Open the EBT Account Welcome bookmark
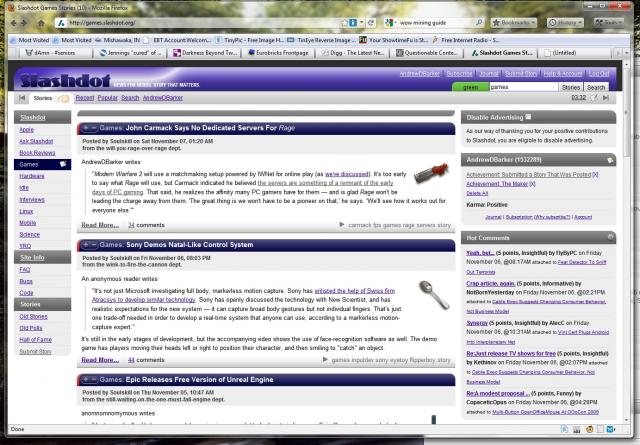The image size is (640, 445). click(178, 40)
